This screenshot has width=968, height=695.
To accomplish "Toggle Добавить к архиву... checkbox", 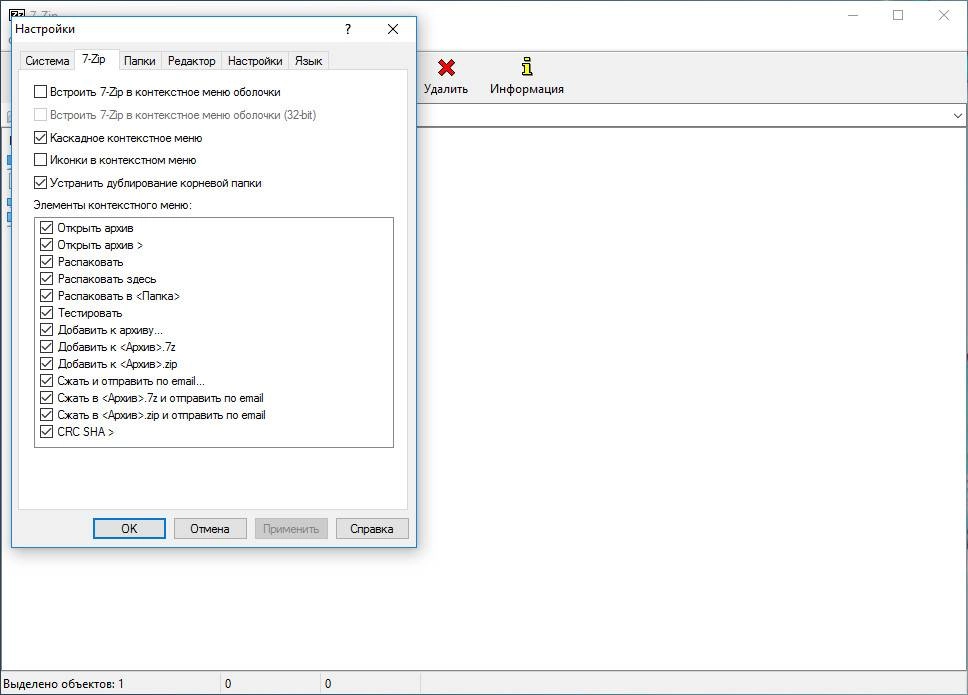I will [x=46, y=330].
